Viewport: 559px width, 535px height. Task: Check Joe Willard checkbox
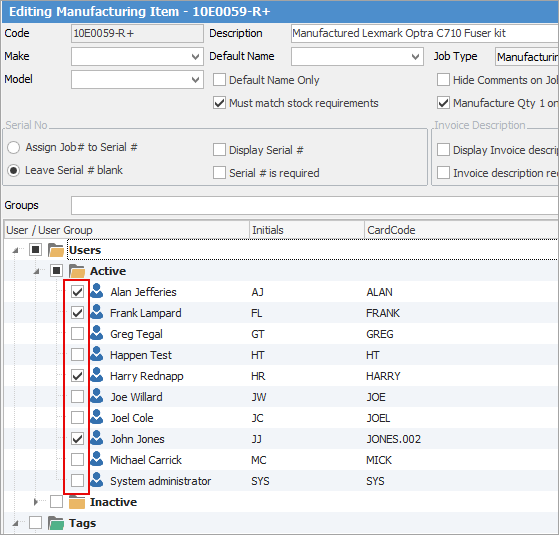point(77,397)
